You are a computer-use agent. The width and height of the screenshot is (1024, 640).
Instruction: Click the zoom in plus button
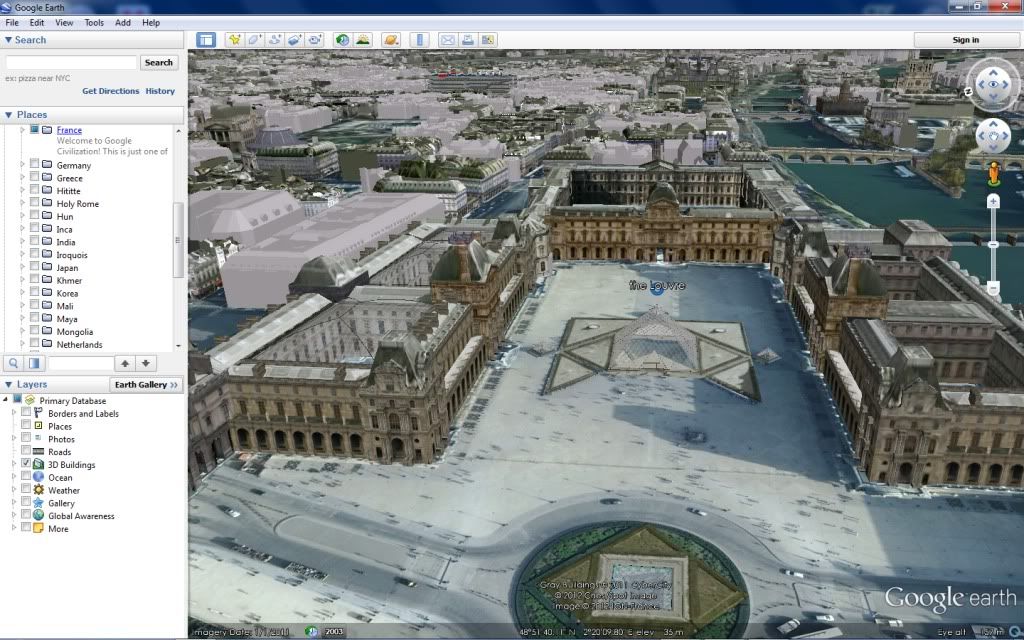tap(993, 202)
